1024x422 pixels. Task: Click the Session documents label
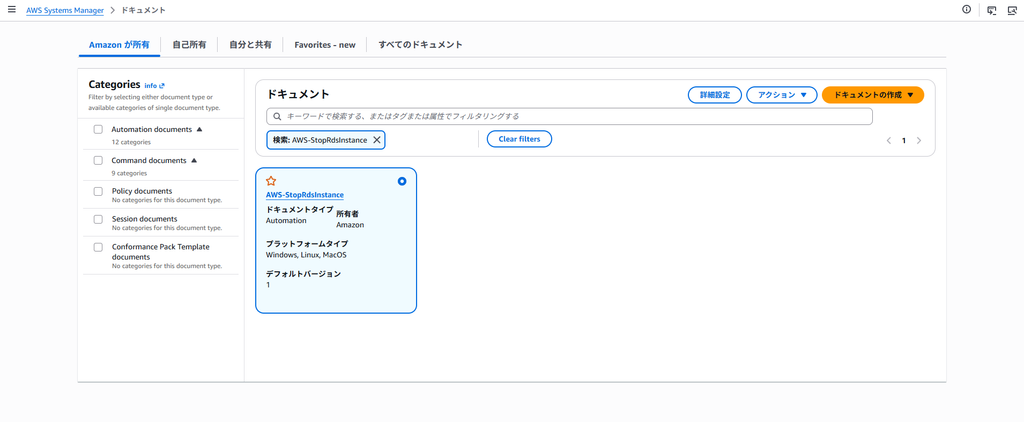[x=144, y=219]
